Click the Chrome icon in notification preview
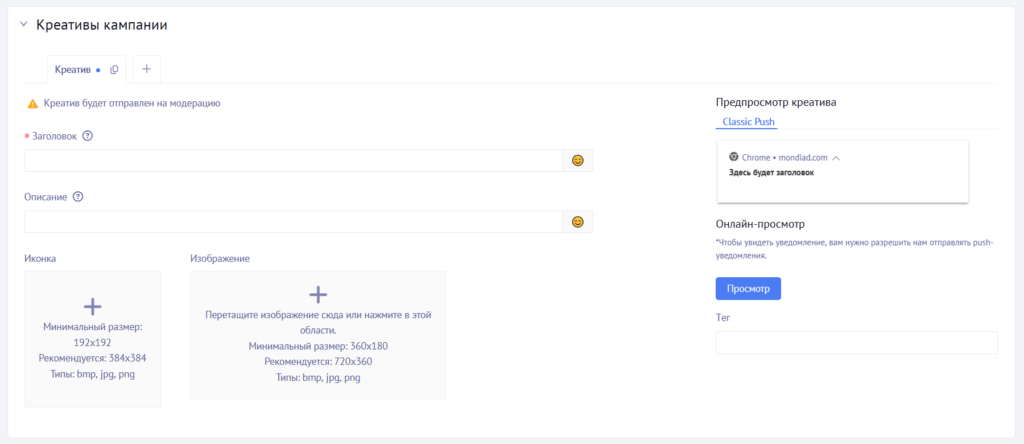The width and height of the screenshot is (1024, 444). pos(734,157)
